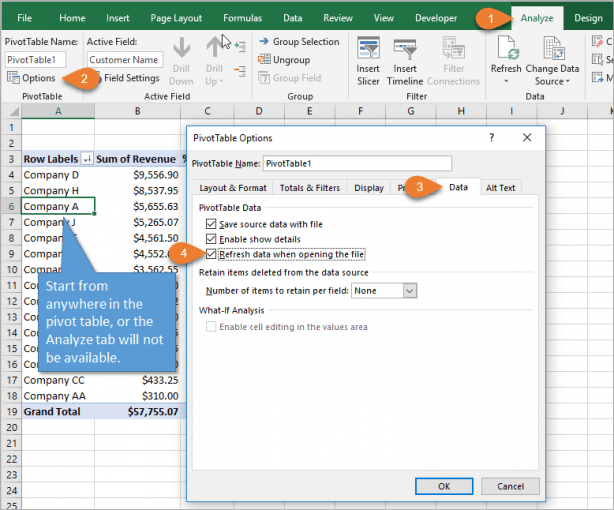Open Number of items to retain dropdown
Image resolution: width=614 pixels, height=510 pixels.
(409, 290)
